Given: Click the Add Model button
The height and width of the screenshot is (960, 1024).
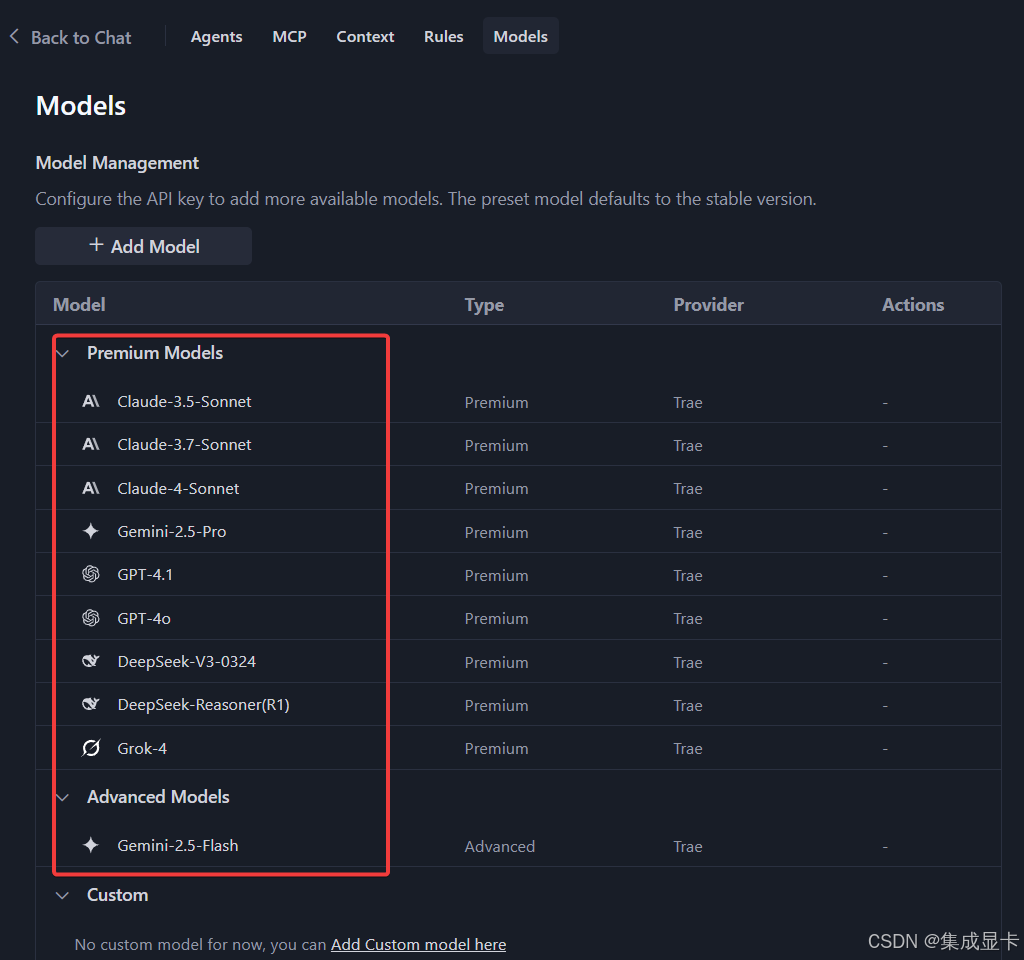Looking at the screenshot, I should click(x=144, y=246).
